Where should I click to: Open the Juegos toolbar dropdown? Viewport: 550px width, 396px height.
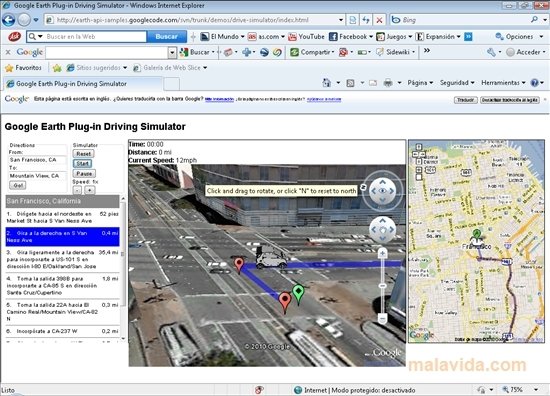click(x=410, y=36)
